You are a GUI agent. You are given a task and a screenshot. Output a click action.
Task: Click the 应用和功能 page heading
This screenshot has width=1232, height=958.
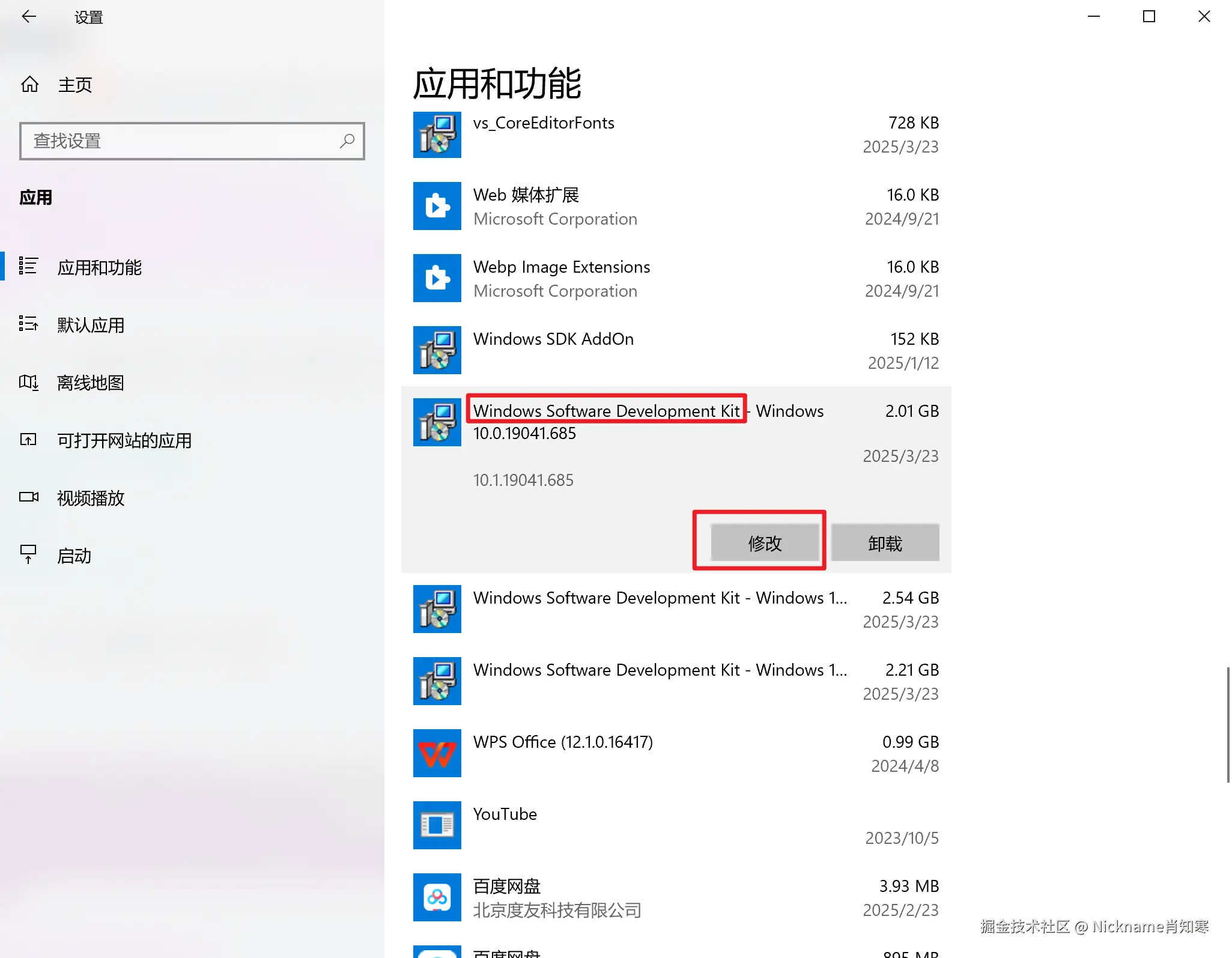point(497,83)
